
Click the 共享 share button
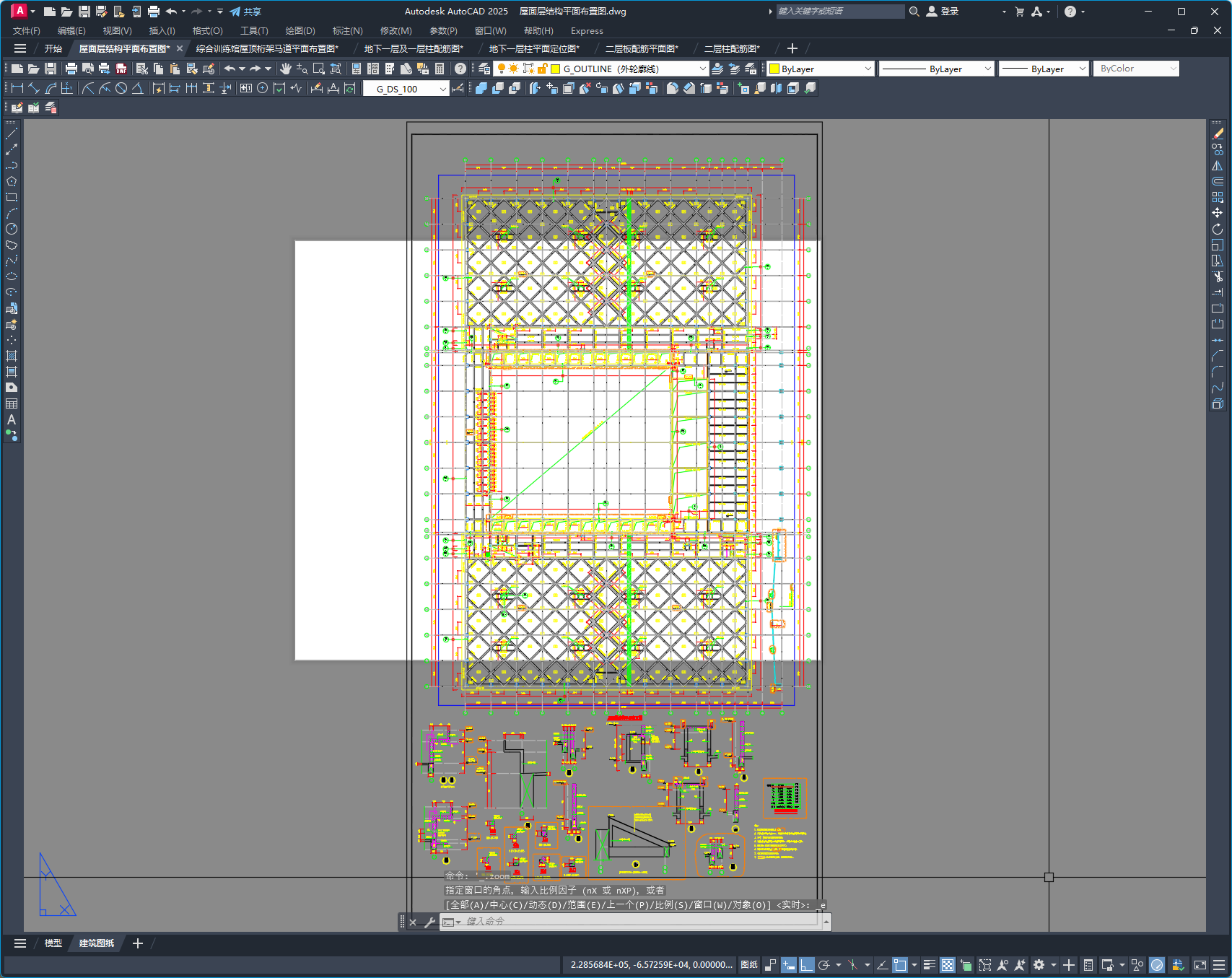pos(245,12)
